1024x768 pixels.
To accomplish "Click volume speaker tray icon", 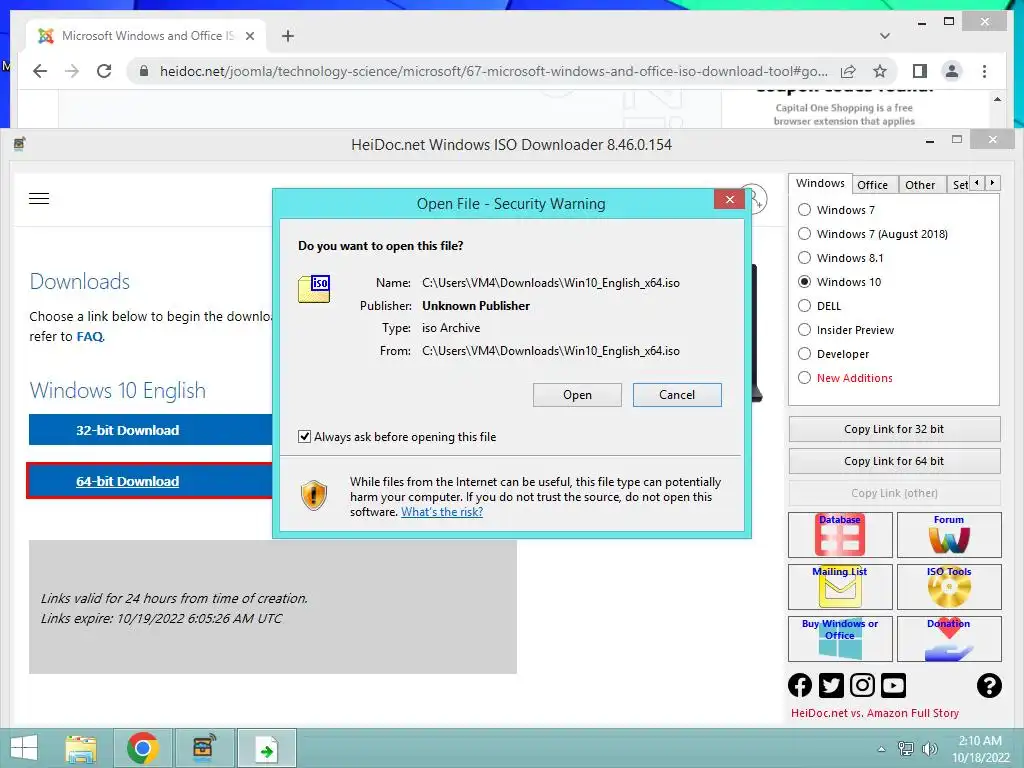I will tap(929, 749).
